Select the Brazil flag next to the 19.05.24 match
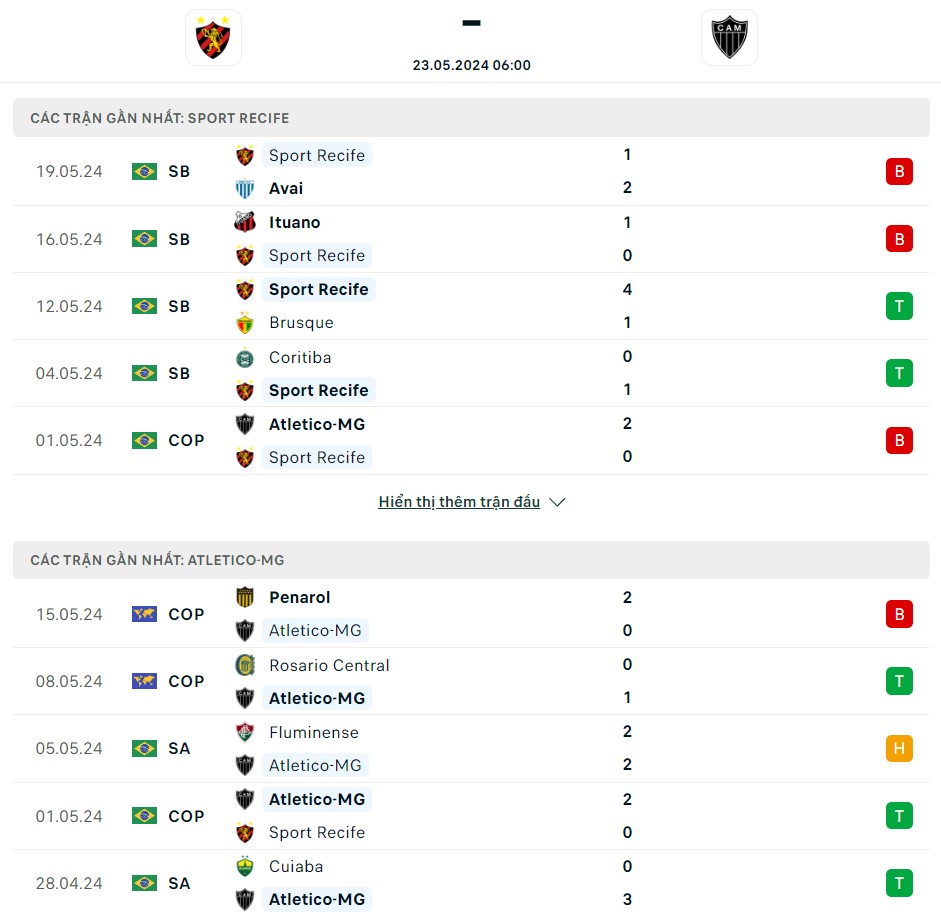The height and width of the screenshot is (916, 941). [144, 171]
